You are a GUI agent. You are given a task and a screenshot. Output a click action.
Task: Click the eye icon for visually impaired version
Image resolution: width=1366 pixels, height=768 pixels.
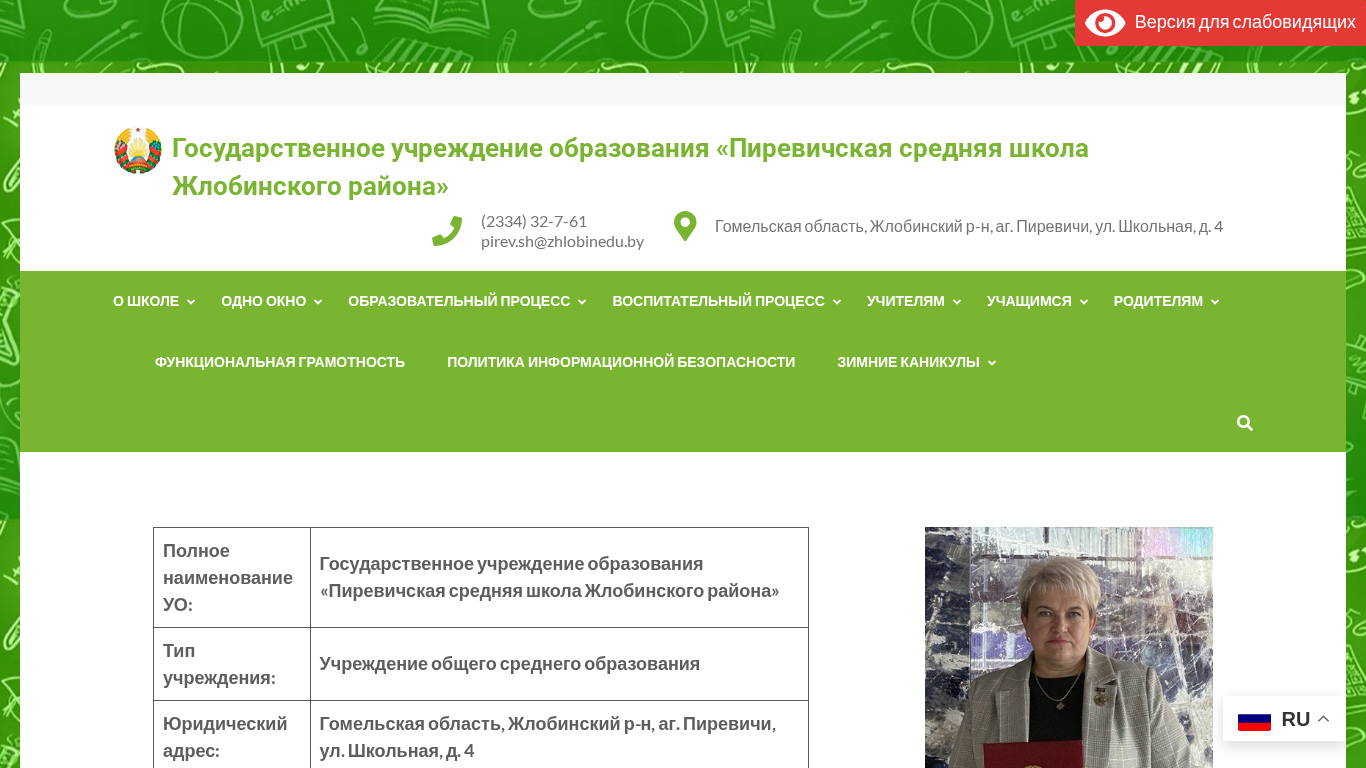tap(1104, 23)
